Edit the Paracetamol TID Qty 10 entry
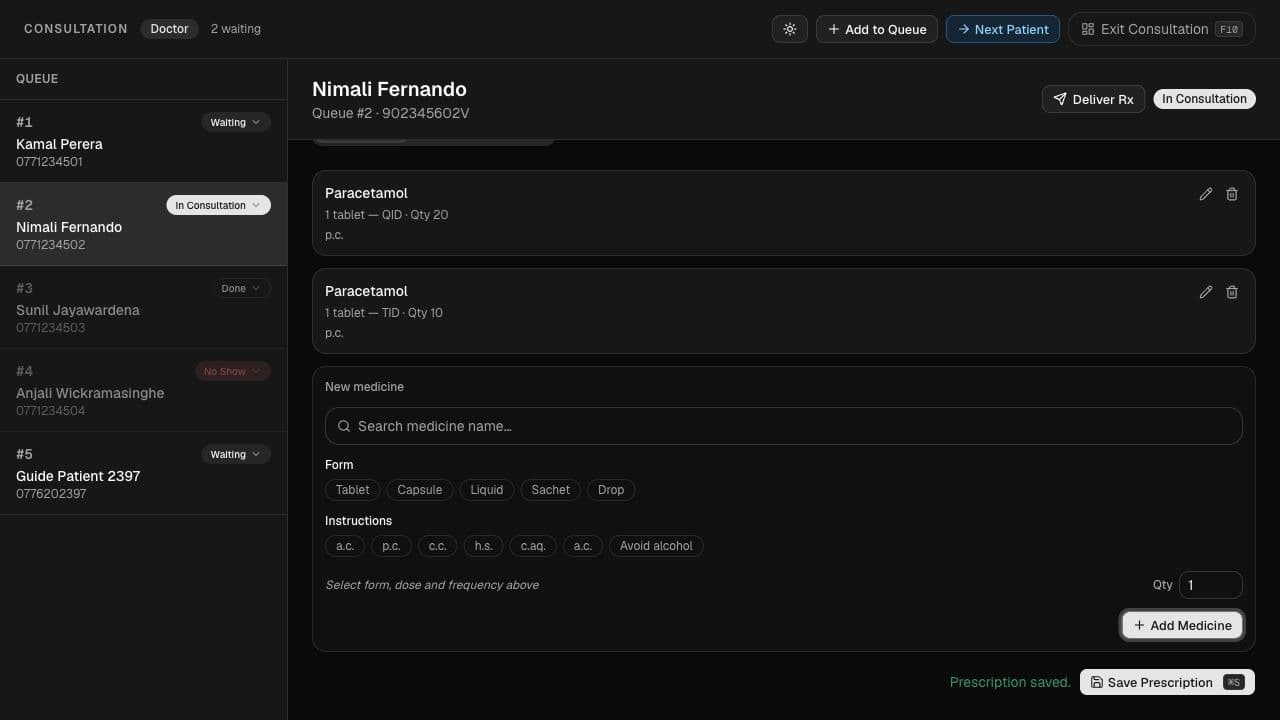1280x720 pixels. coord(1205,292)
